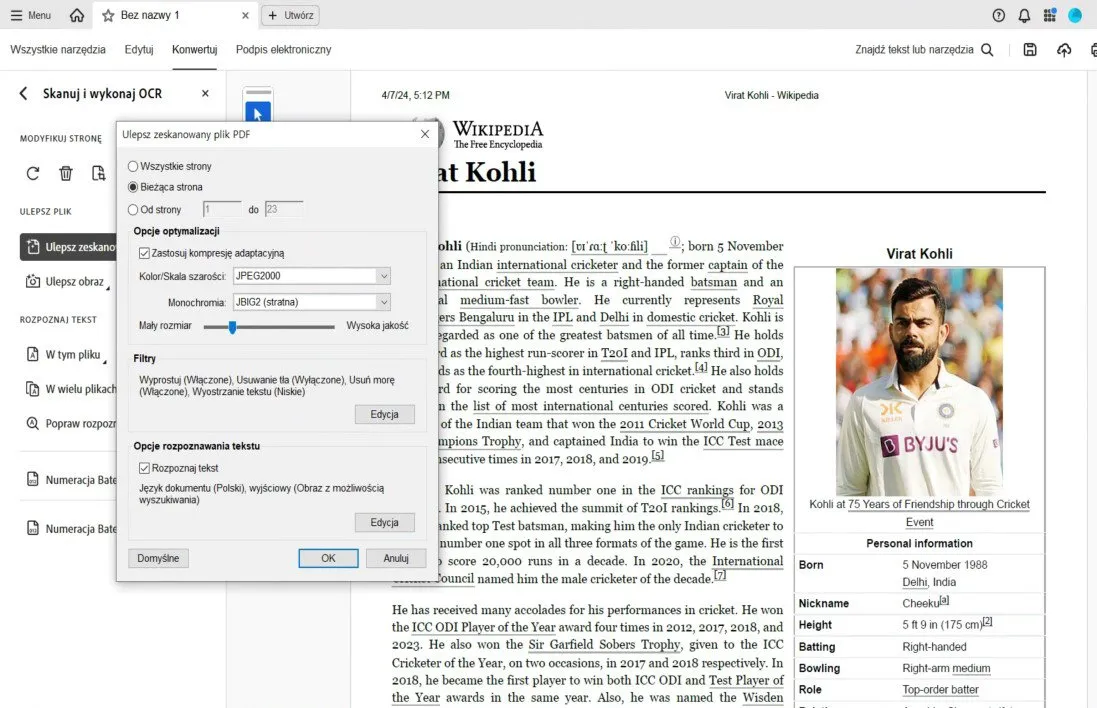The width and height of the screenshot is (1097, 708).
Task: Open the Menu in top-left corner
Action: tap(28, 15)
